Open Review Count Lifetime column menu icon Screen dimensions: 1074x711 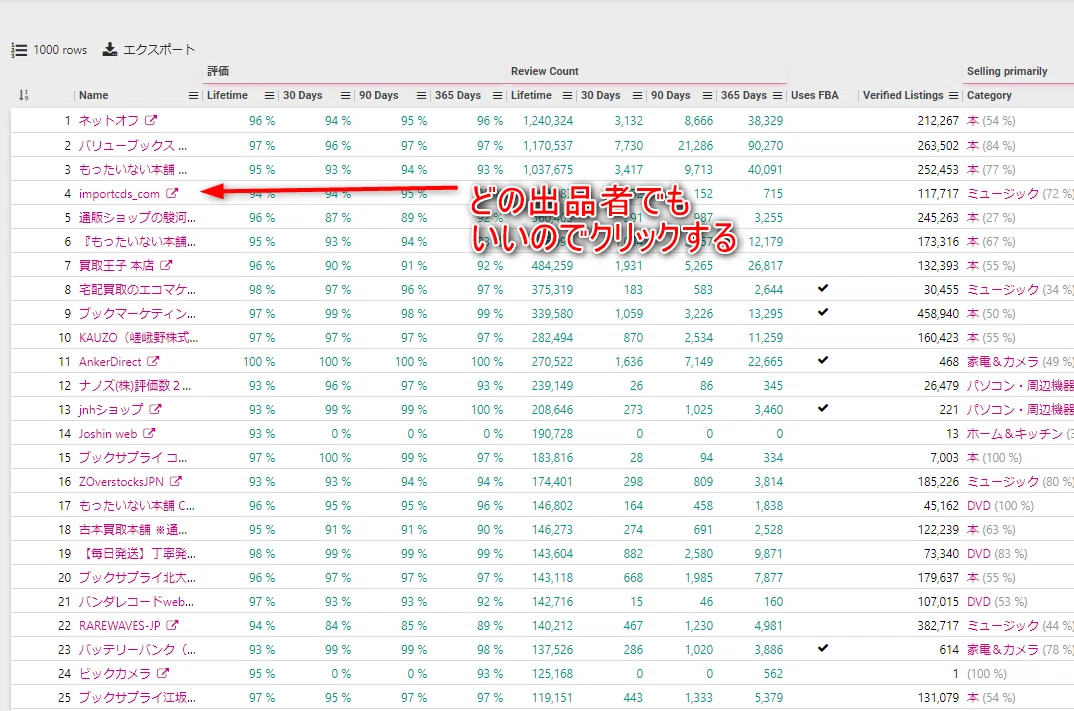568,95
